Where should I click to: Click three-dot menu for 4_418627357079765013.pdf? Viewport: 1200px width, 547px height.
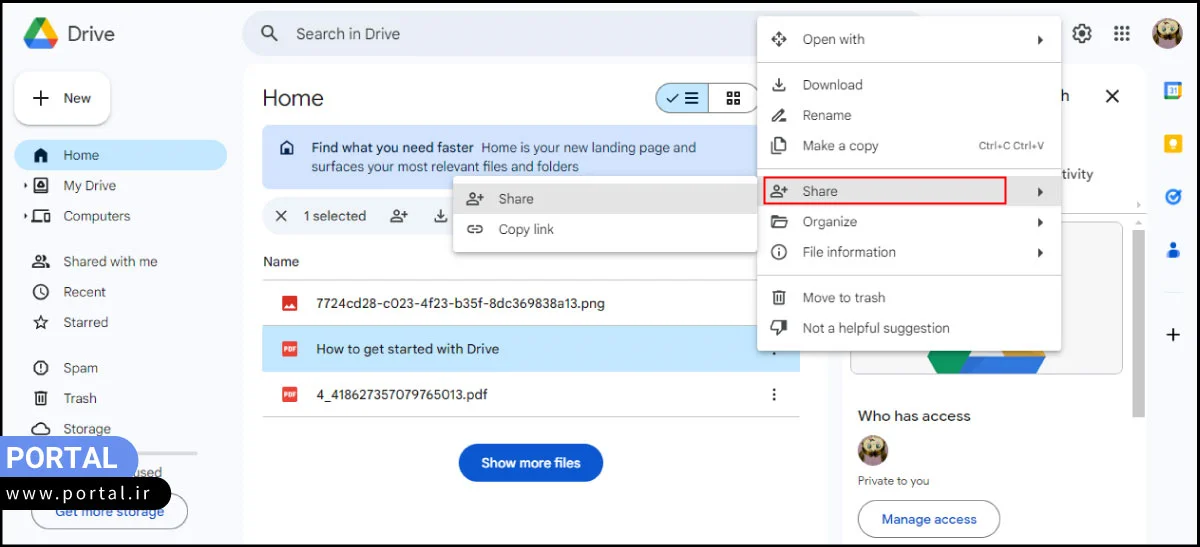774,395
